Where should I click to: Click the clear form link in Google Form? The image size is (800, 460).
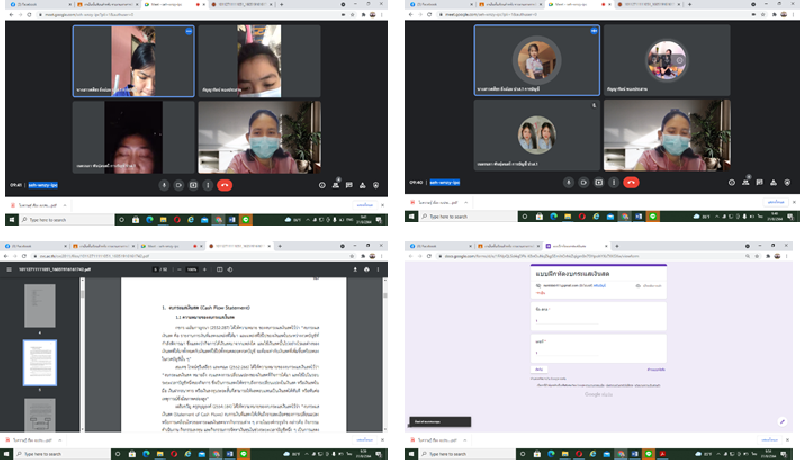656,368
